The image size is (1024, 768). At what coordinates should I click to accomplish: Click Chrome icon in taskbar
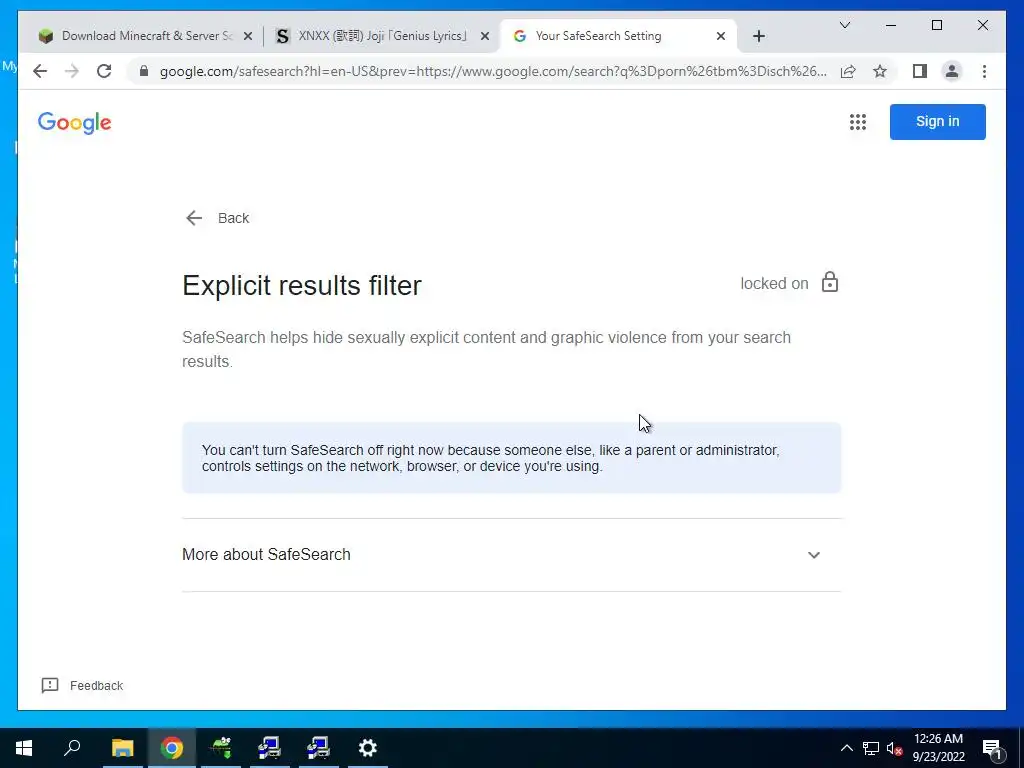(x=172, y=748)
